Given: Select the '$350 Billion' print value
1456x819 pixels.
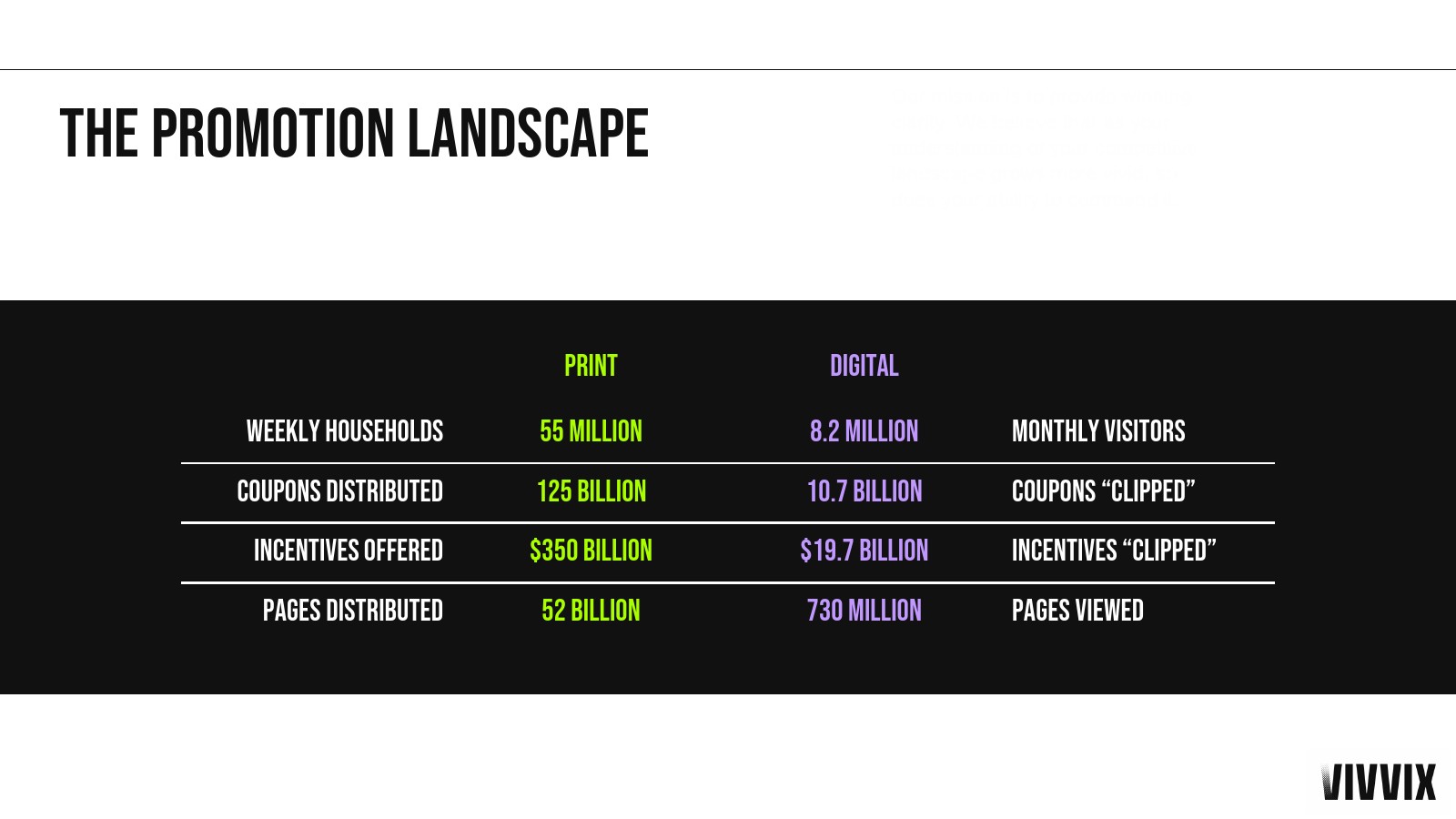Looking at the screenshot, I should pos(591,551).
